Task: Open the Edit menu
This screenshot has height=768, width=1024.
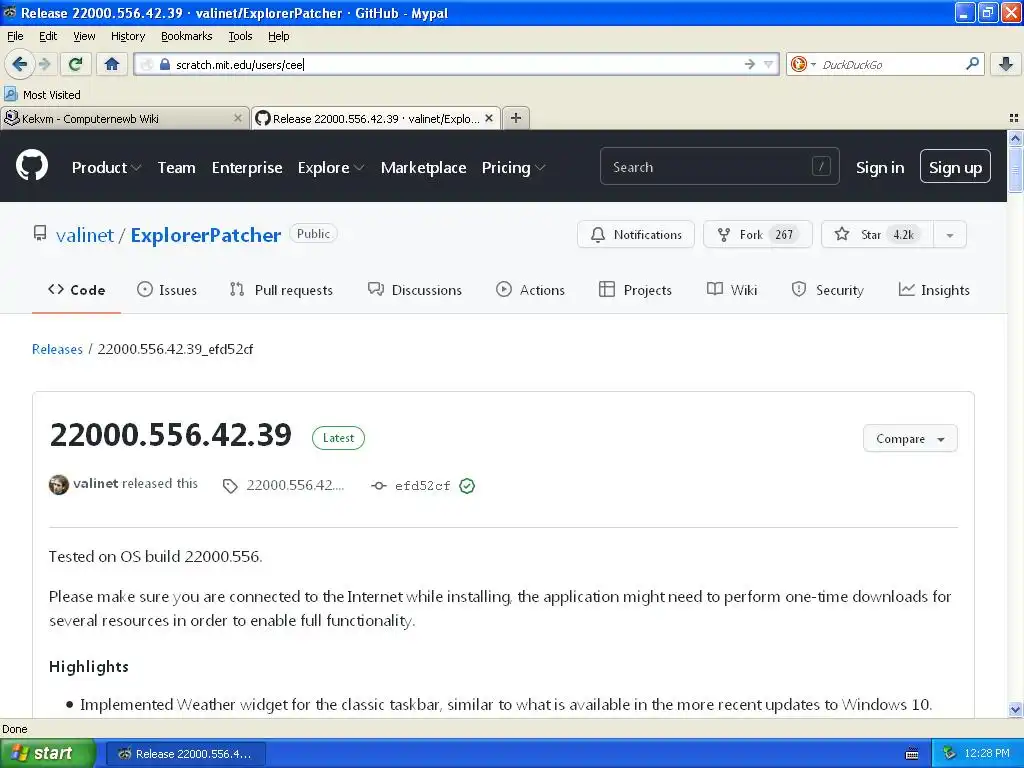Action: pos(48,36)
